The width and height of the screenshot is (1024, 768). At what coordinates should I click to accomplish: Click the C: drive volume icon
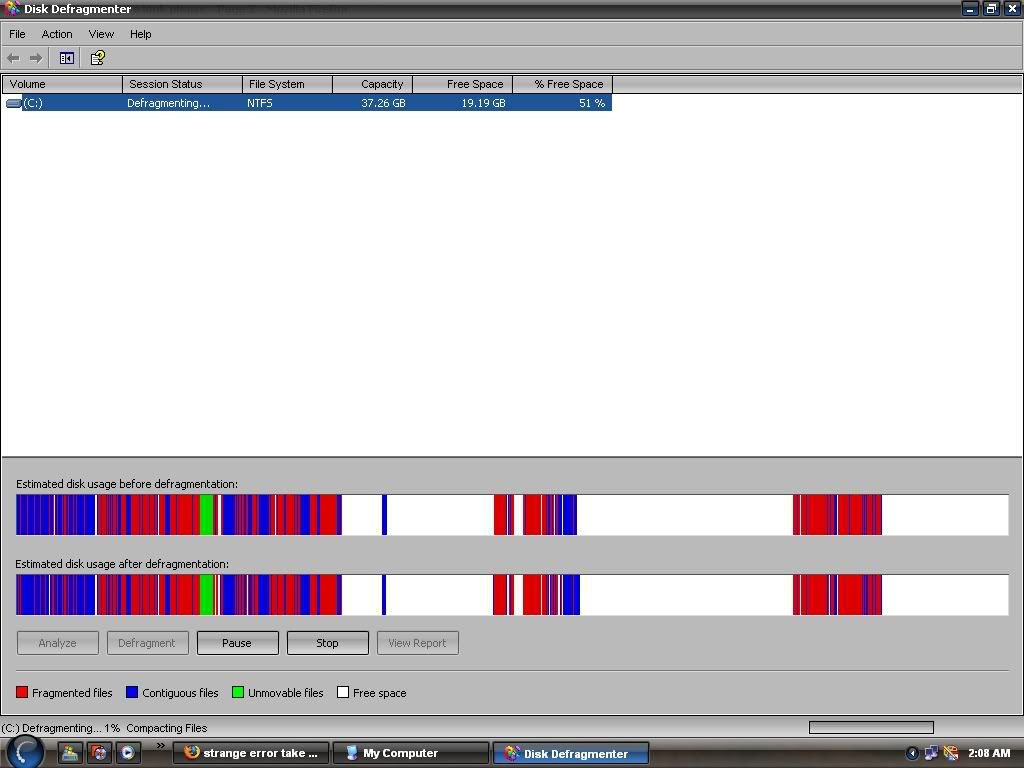pyautogui.click(x=14, y=103)
